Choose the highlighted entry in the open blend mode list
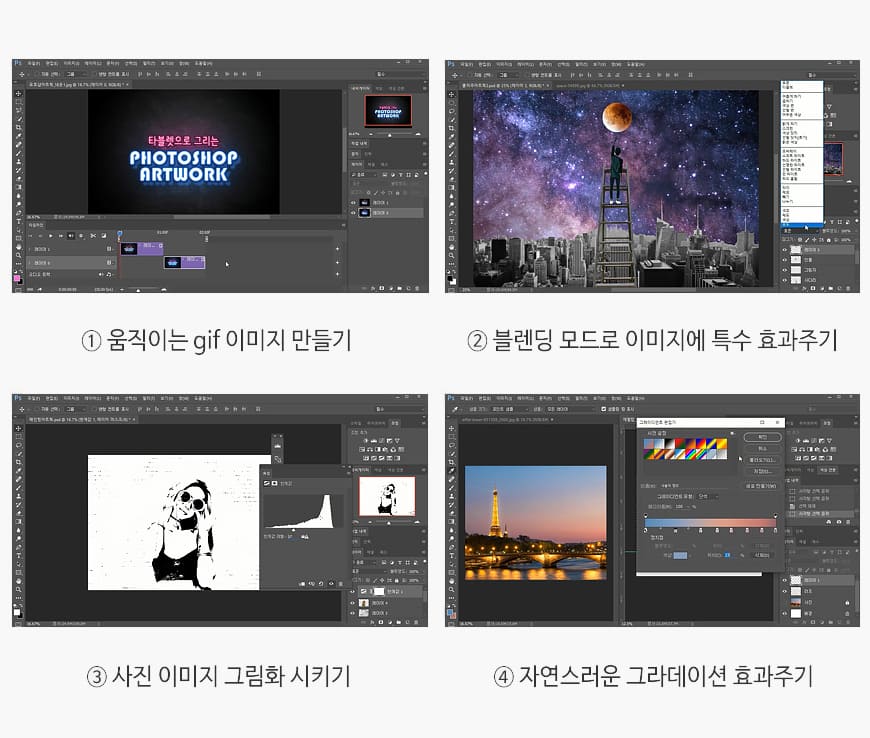 click(801, 225)
